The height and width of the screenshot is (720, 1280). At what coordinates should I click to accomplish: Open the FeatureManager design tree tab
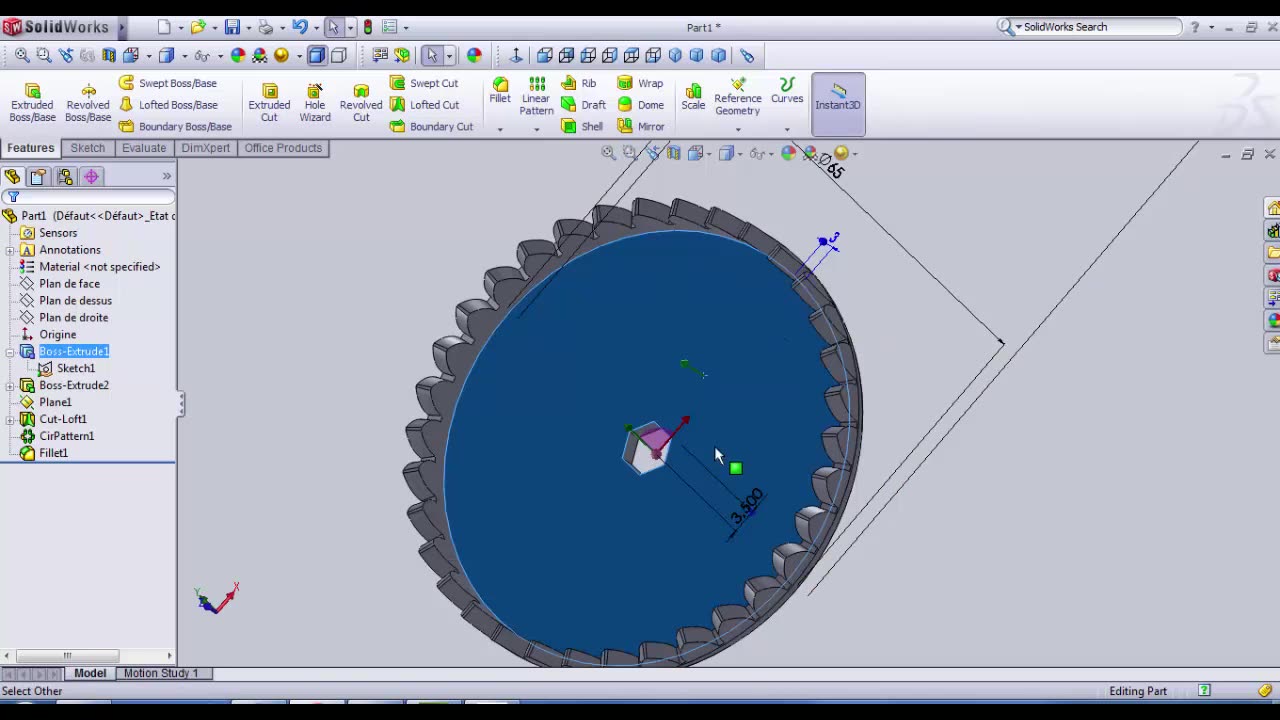pyautogui.click(x=12, y=177)
